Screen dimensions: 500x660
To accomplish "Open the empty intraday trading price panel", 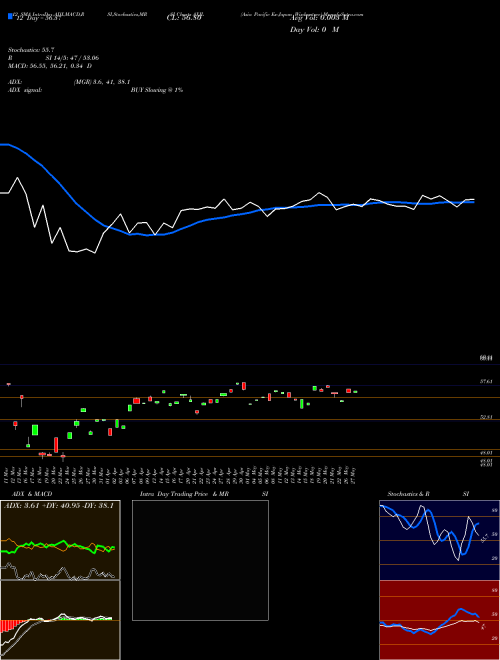I will click(x=200, y=560).
